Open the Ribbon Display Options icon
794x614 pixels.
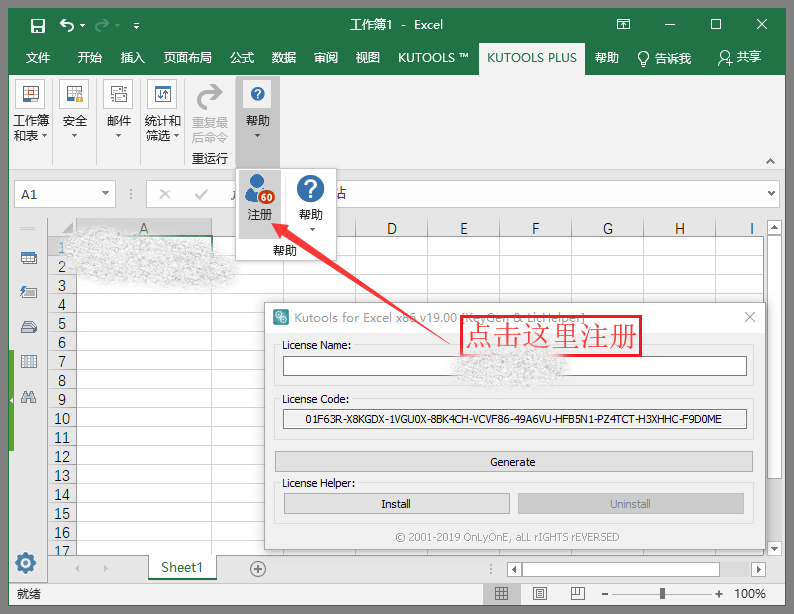[623, 24]
